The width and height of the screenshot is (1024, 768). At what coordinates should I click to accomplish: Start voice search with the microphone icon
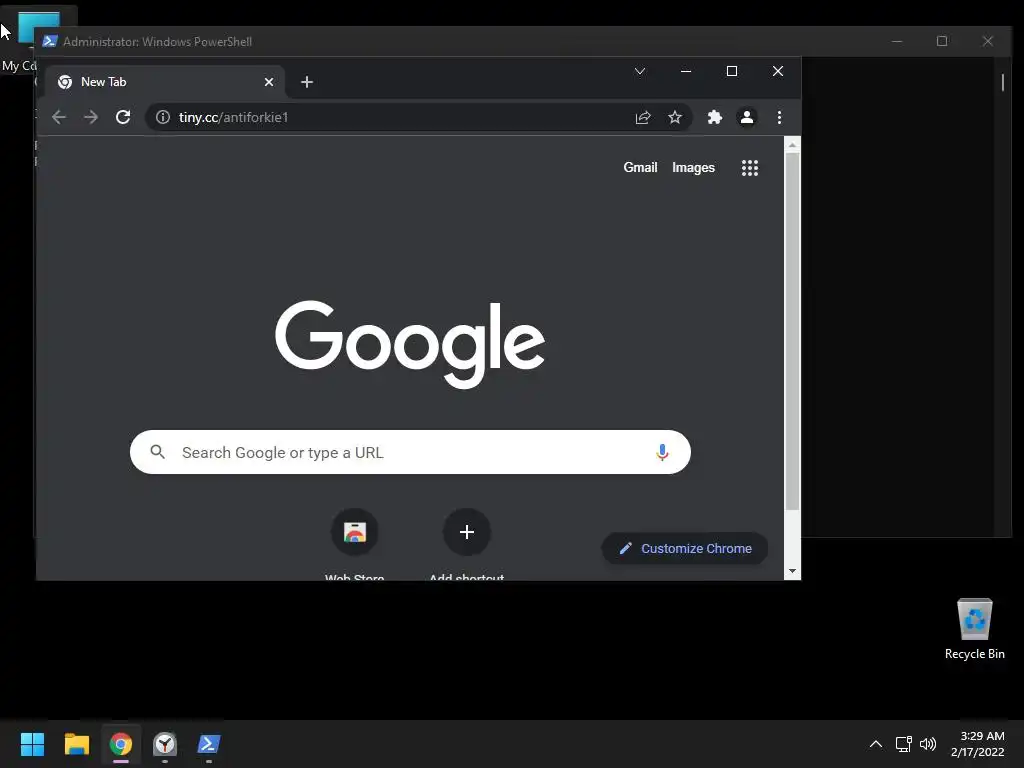point(662,452)
